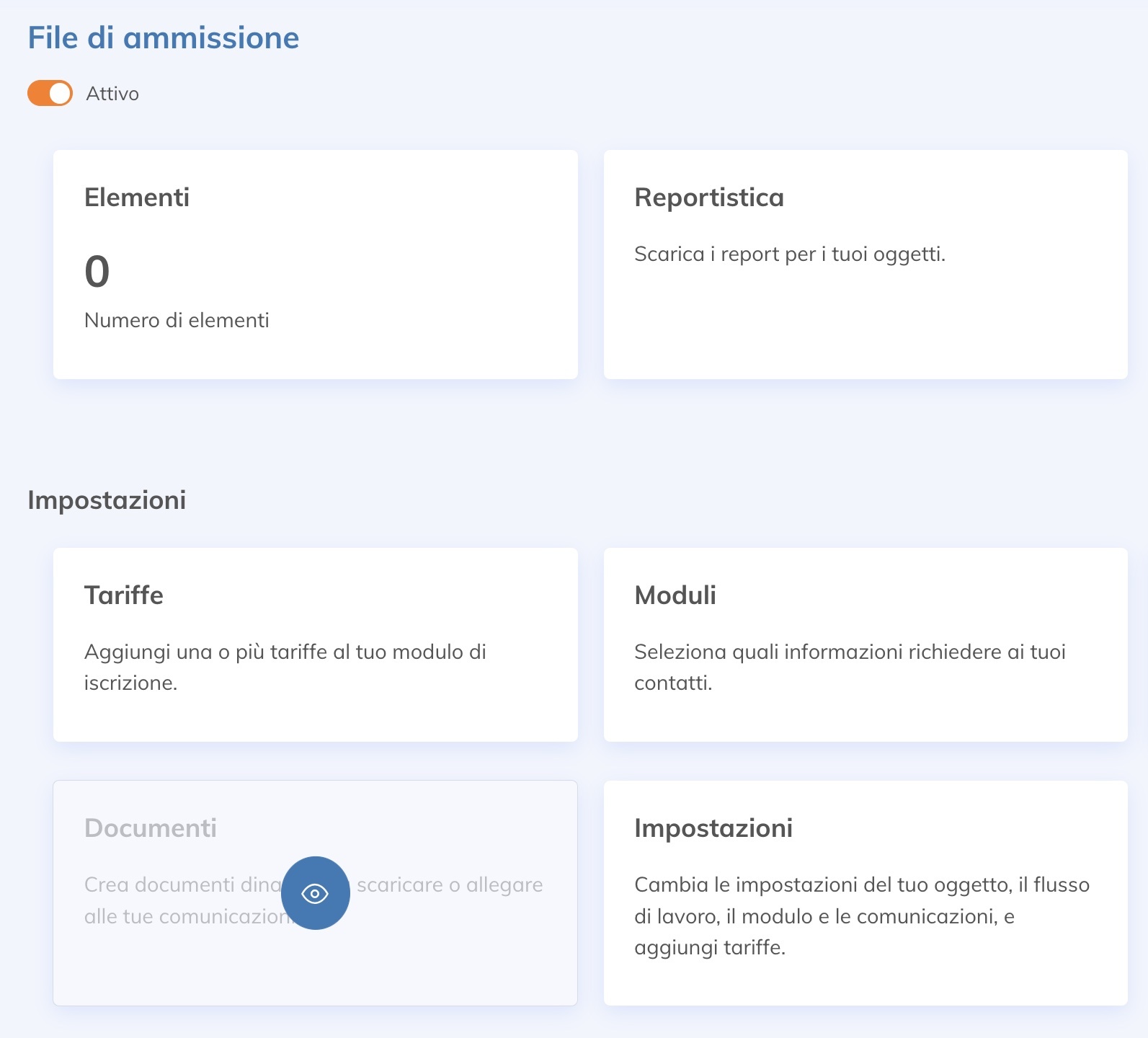Viewport: 1148px width, 1038px height.
Task: Open the greyed-out Documenti card title
Action: [x=151, y=828]
